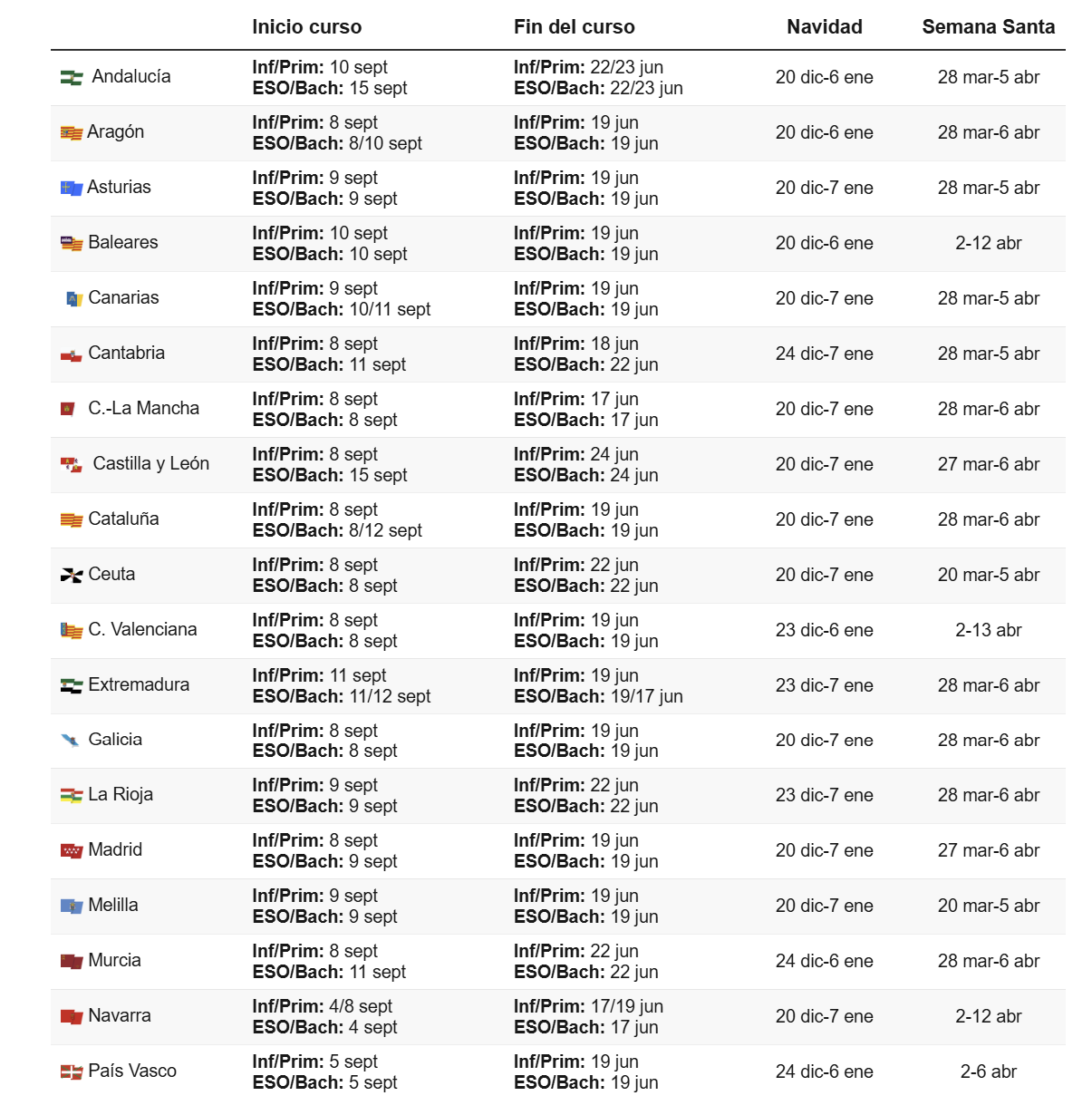Click the Asturias flag icon

pyautogui.click(x=72, y=189)
